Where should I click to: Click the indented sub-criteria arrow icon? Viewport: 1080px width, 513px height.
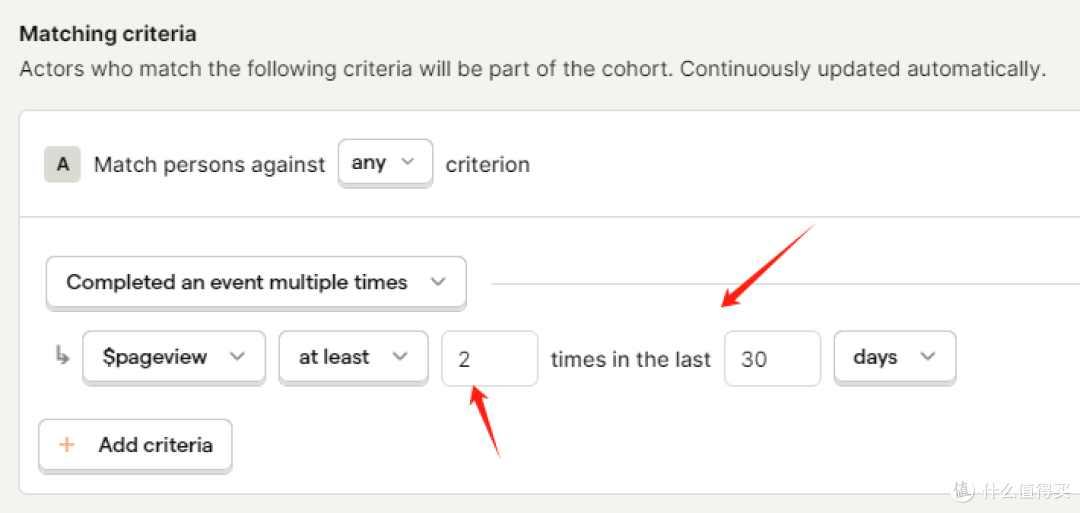coord(62,357)
